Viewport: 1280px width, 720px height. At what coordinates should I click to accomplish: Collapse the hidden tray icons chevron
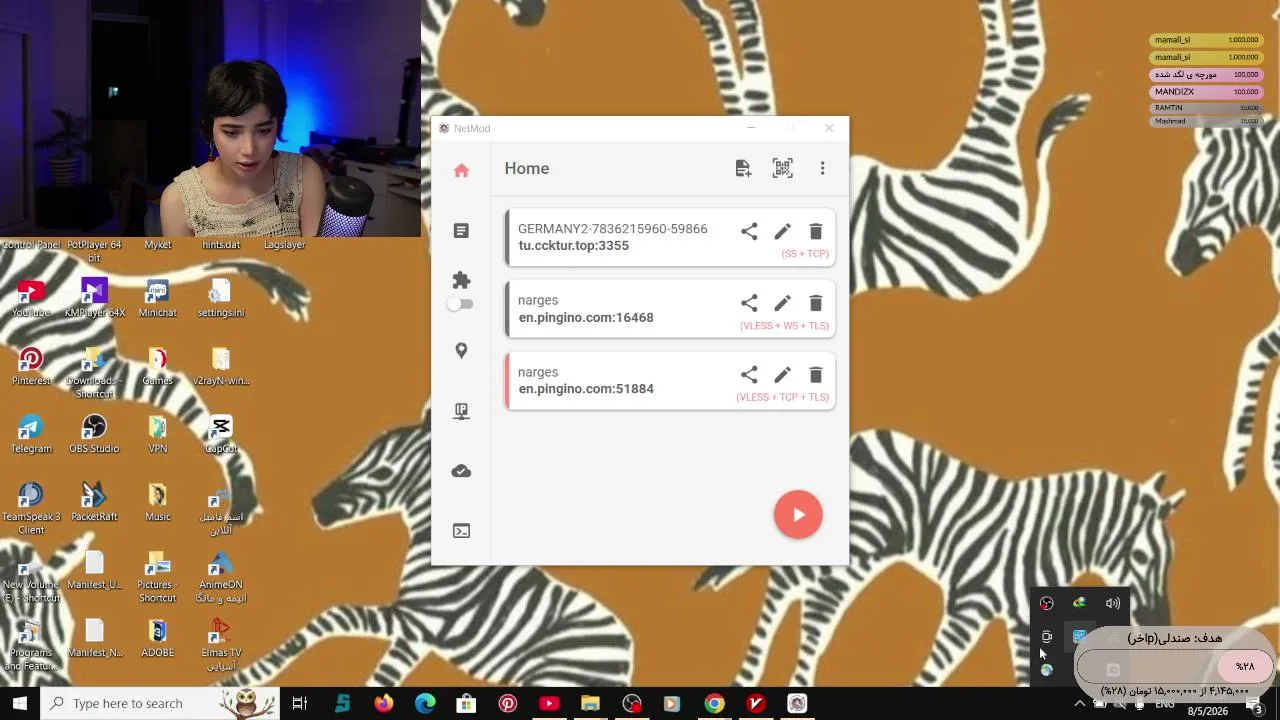point(1080,703)
